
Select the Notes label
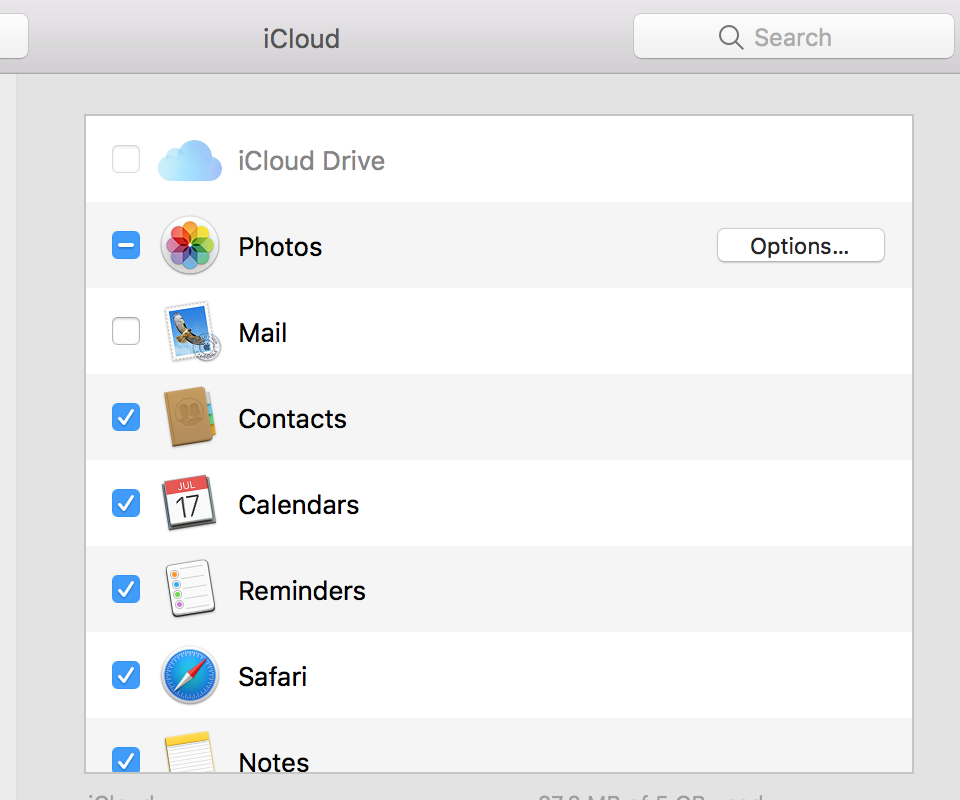pyautogui.click(x=274, y=761)
